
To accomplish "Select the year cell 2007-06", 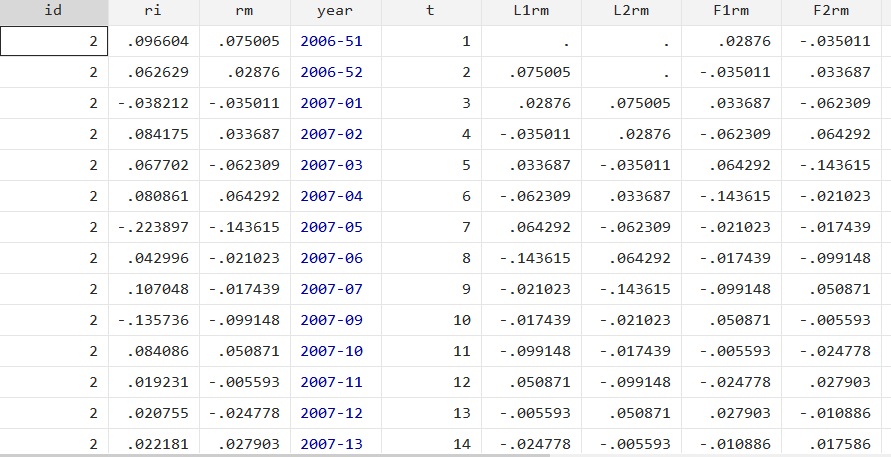I will click(x=335, y=258).
